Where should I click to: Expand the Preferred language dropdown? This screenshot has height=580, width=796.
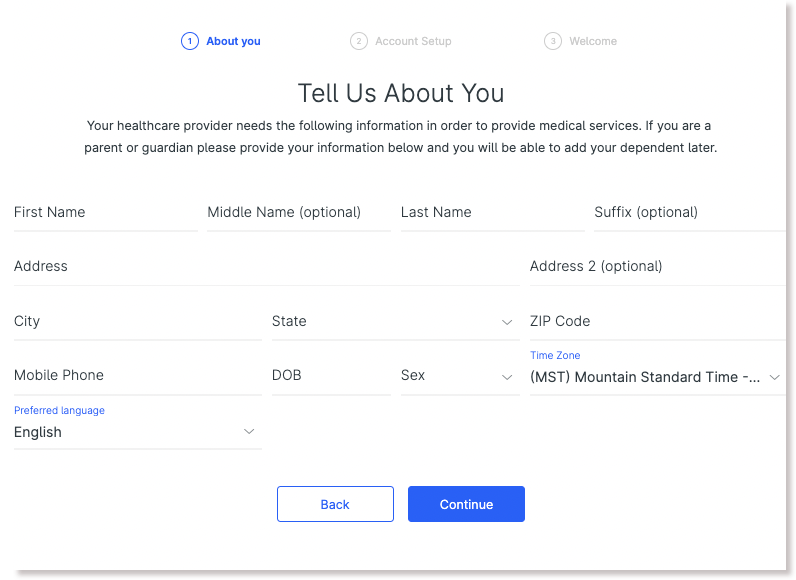(138, 427)
